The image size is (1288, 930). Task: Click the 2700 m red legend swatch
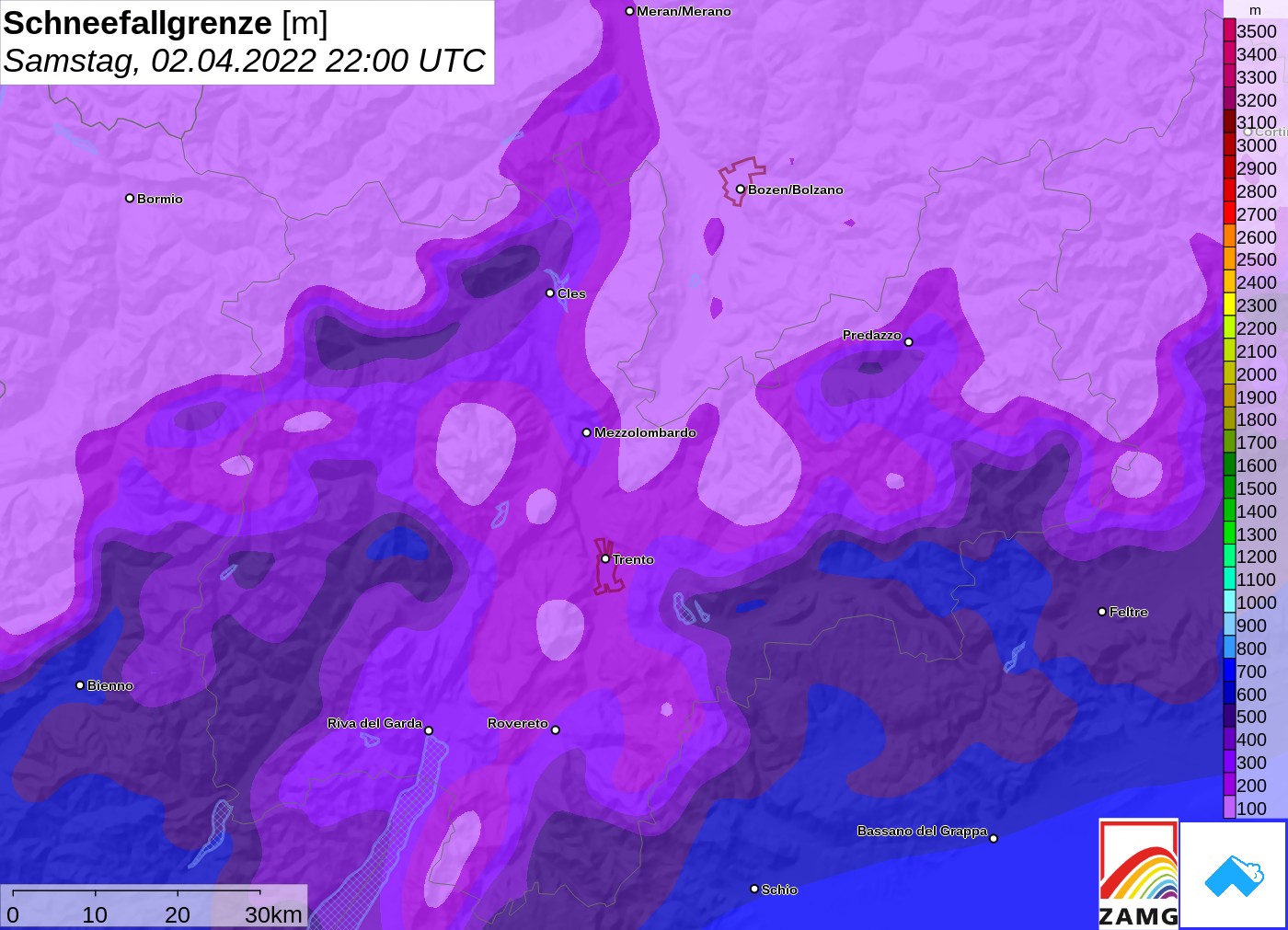1229,213
